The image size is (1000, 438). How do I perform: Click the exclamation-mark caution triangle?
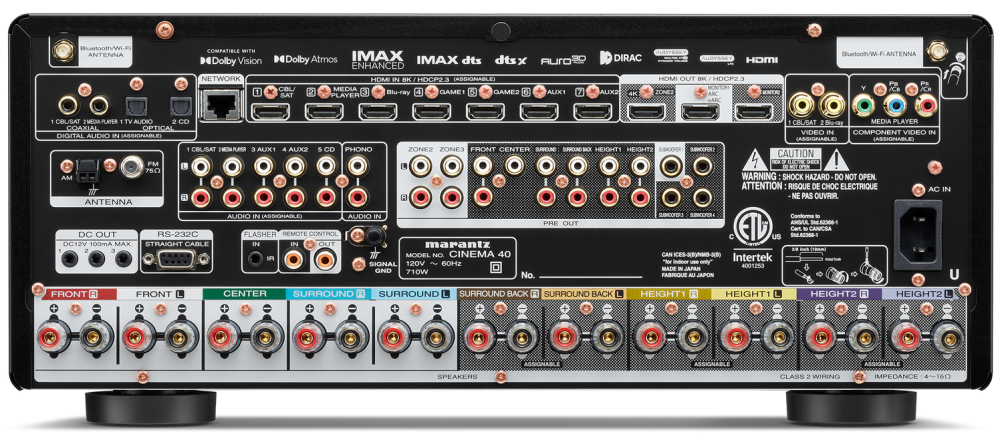[837, 159]
